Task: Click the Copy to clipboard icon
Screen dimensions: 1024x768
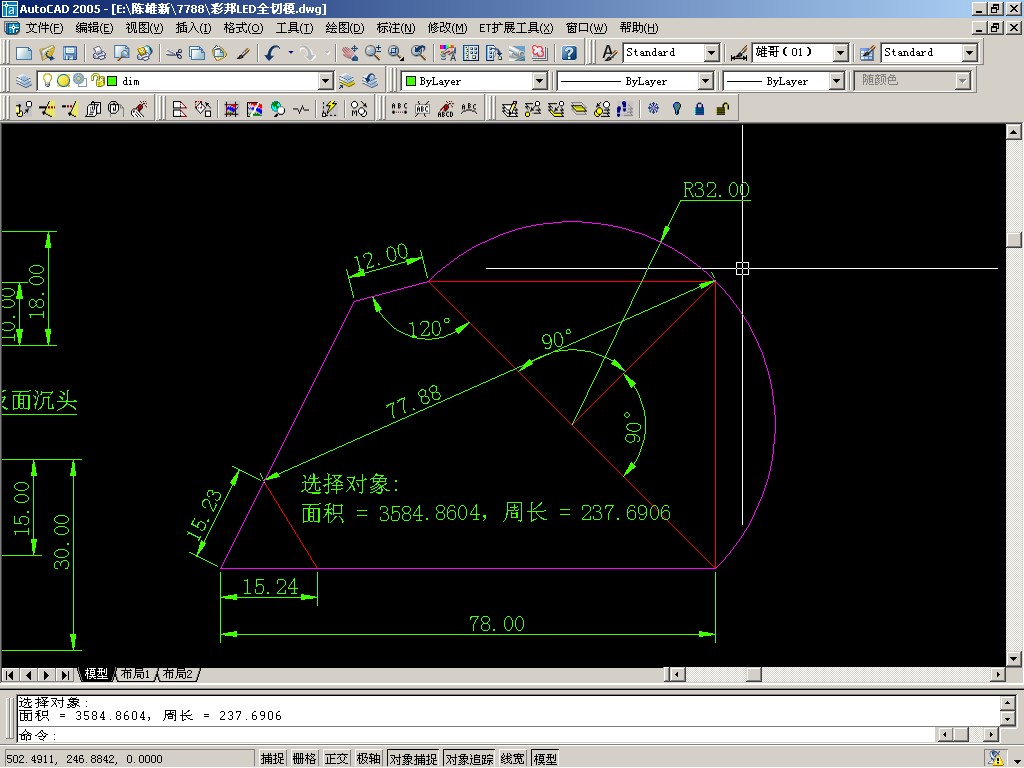Action: [197, 53]
